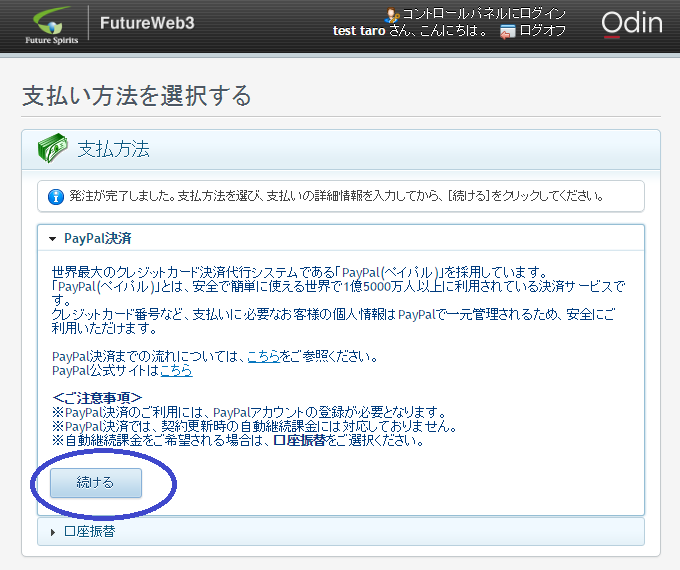Click the Future Spirits logo
The image size is (680, 570).
[52, 25]
